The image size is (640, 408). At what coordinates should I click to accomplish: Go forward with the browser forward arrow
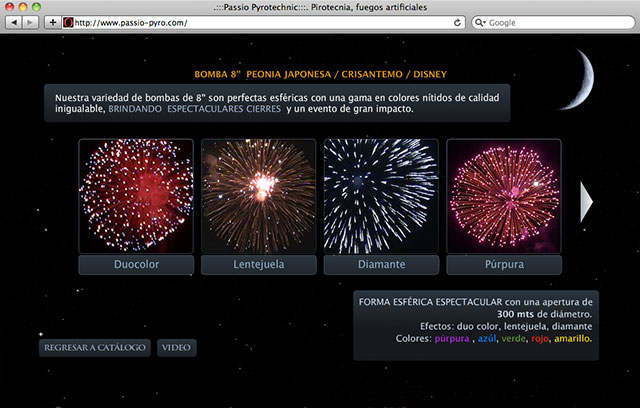tap(30, 22)
